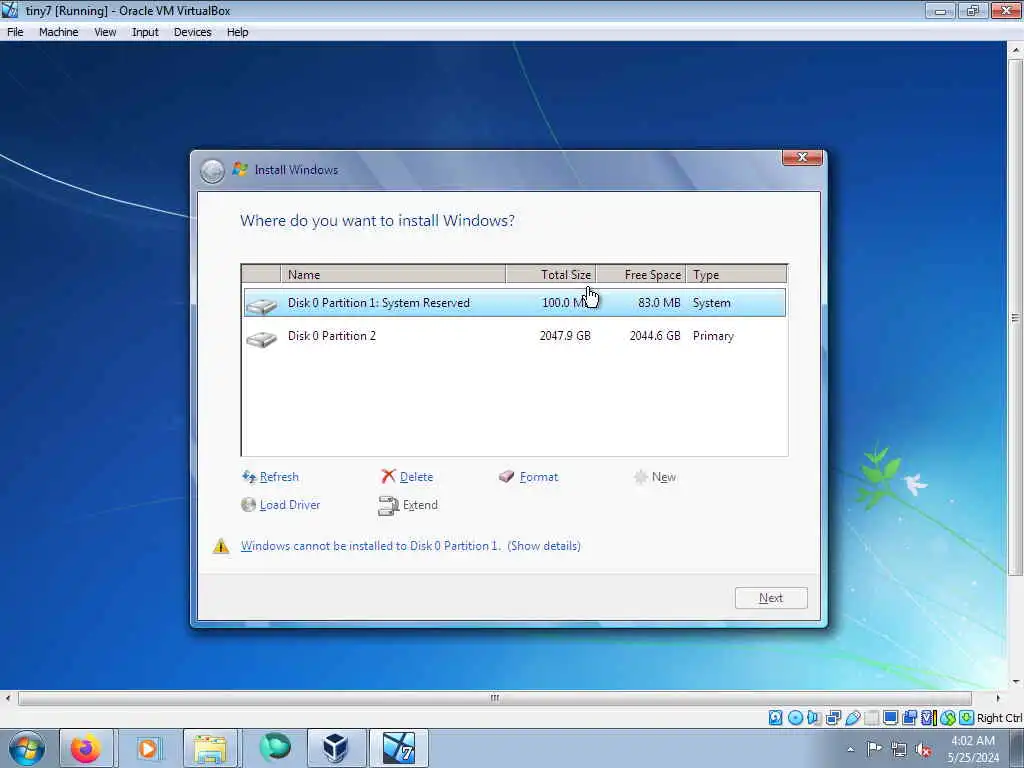Image resolution: width=1024 pixels, height=768 pixels.
Task: Click the optical disk icon in VirtualBox status bar
Action: (x=795, y=718)
